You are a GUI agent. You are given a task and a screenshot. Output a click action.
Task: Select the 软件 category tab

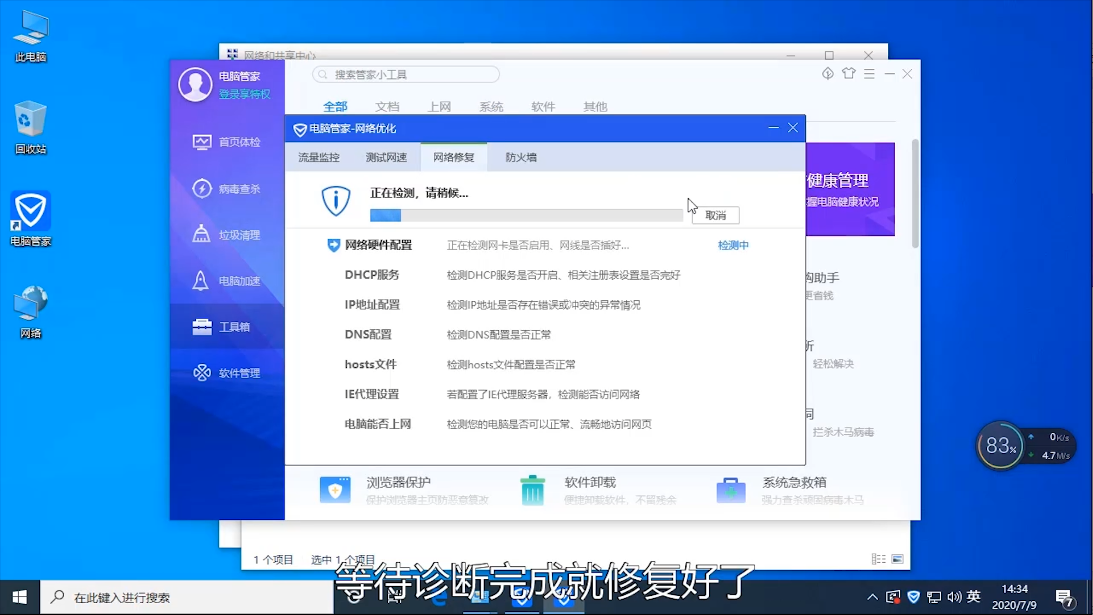[x=543, y=107]
